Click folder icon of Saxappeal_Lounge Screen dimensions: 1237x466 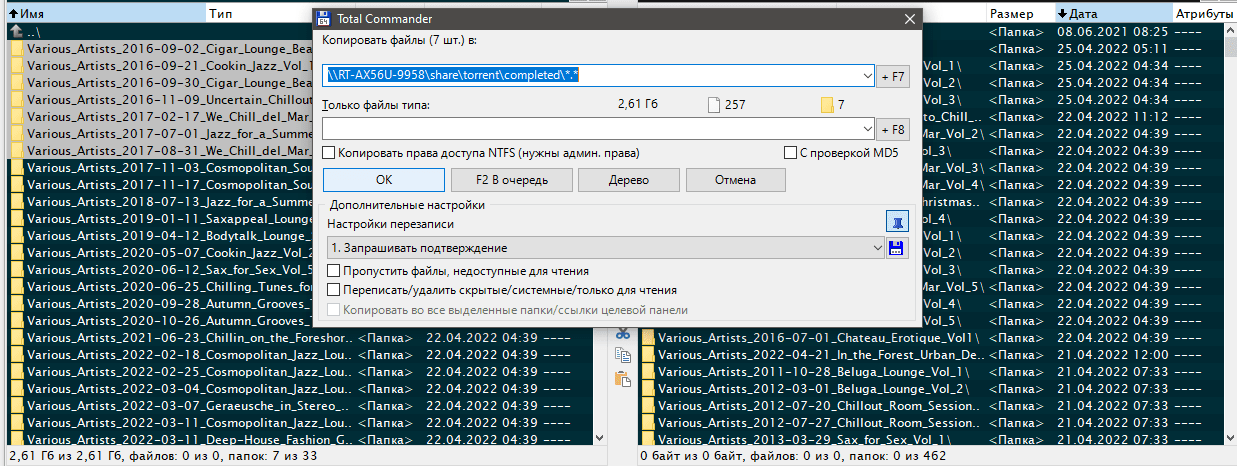(17, 219)
